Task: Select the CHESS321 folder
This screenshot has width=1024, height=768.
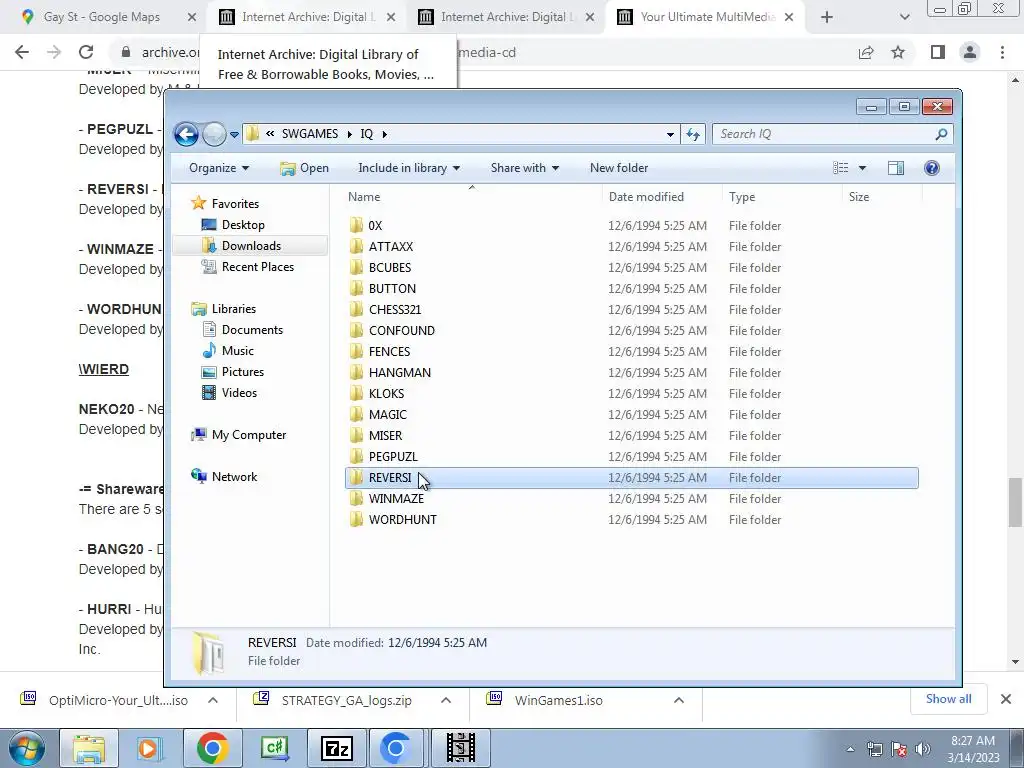Action: [394, 310]
